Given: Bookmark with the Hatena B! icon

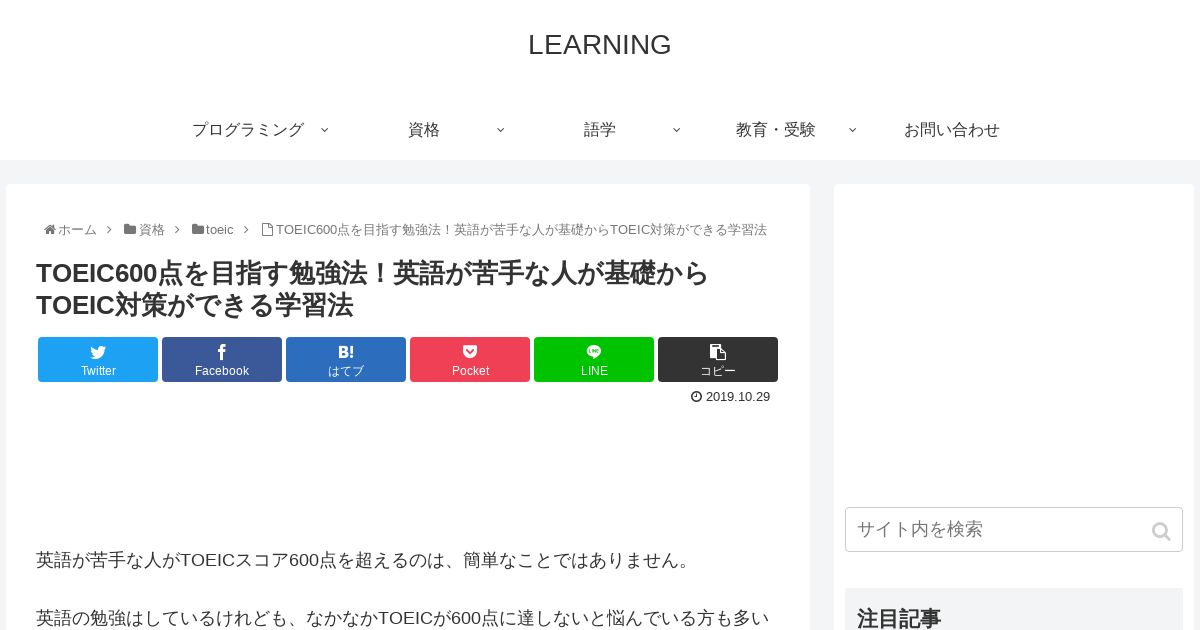Looking at the screenshot, I should coord(346,352).
